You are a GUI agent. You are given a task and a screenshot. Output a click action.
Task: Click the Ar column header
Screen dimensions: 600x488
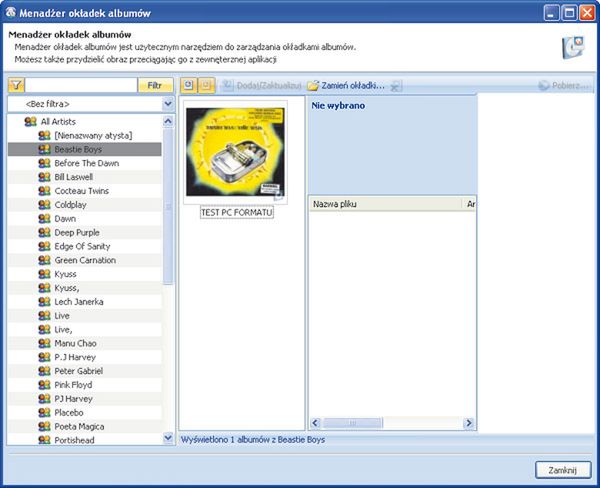click(470, 204)
